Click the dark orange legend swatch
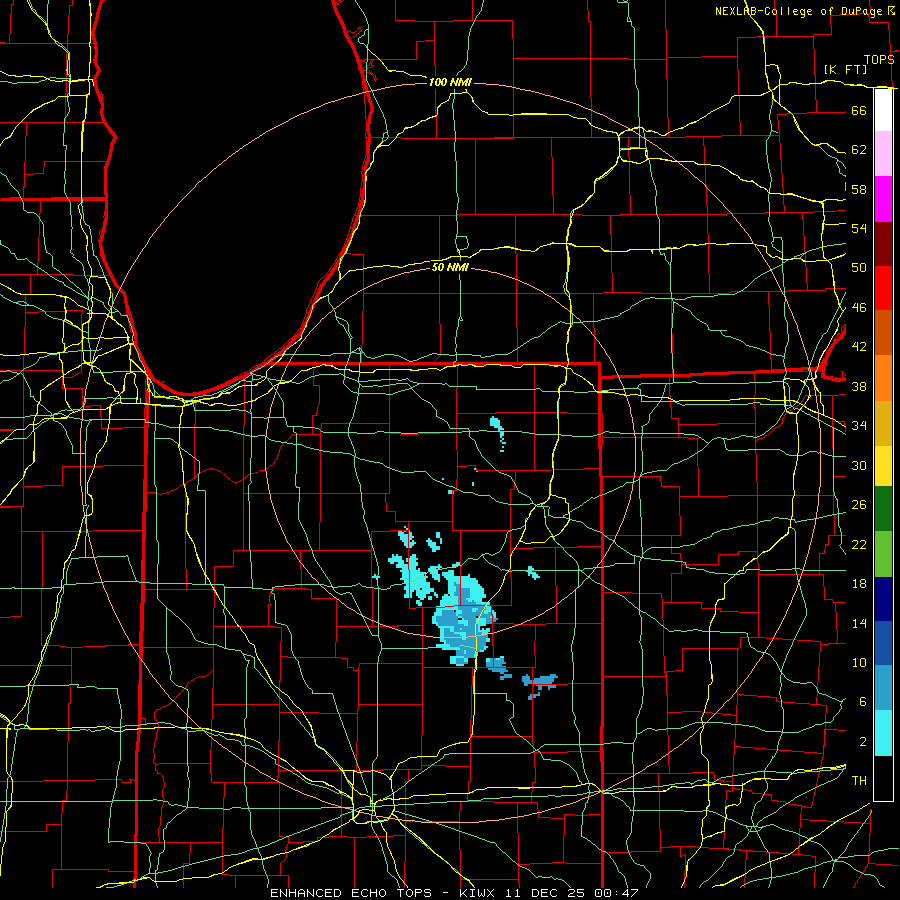This screenshot has height=900, width=900. coord(883,333)
